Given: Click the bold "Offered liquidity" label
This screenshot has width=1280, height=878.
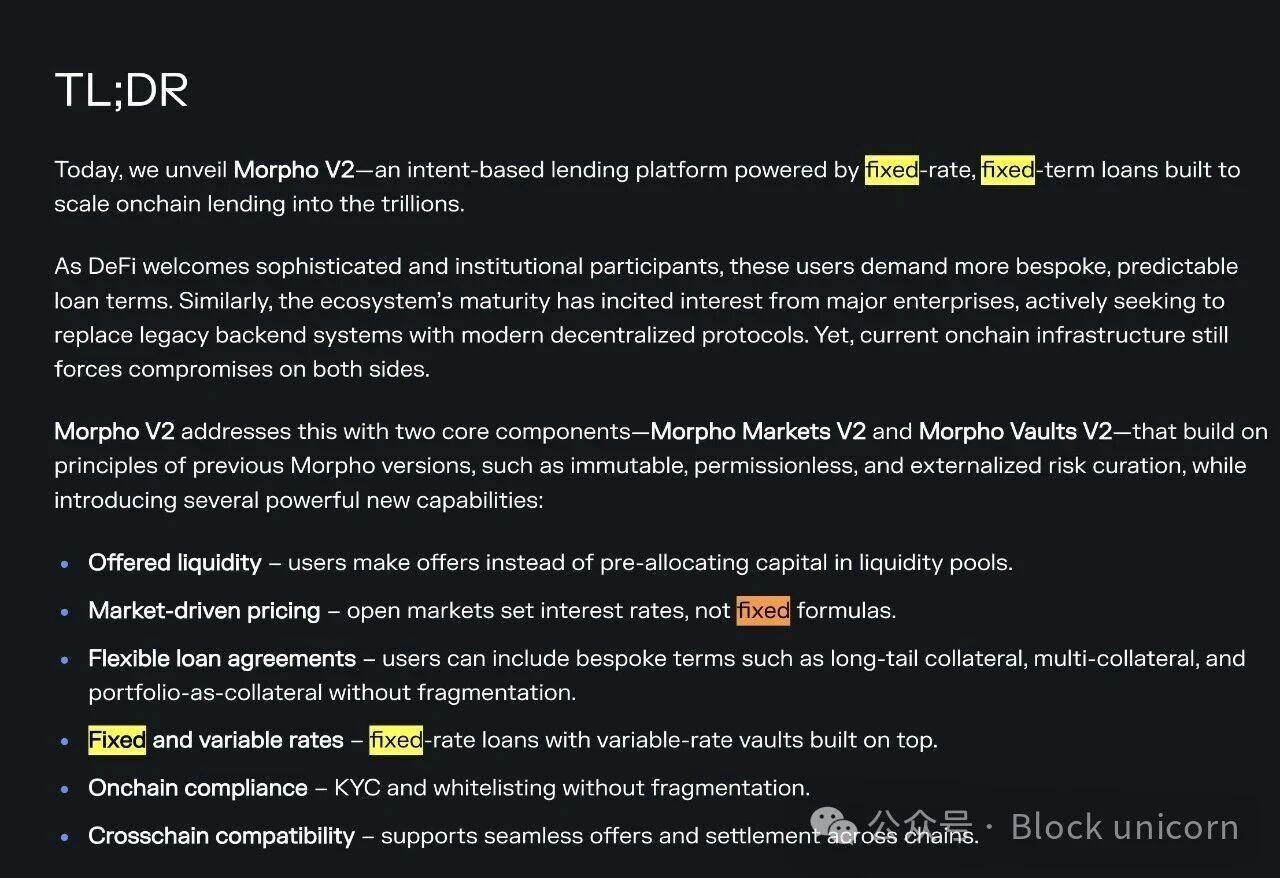Looking at the screenshot, I should coord(175,563).
